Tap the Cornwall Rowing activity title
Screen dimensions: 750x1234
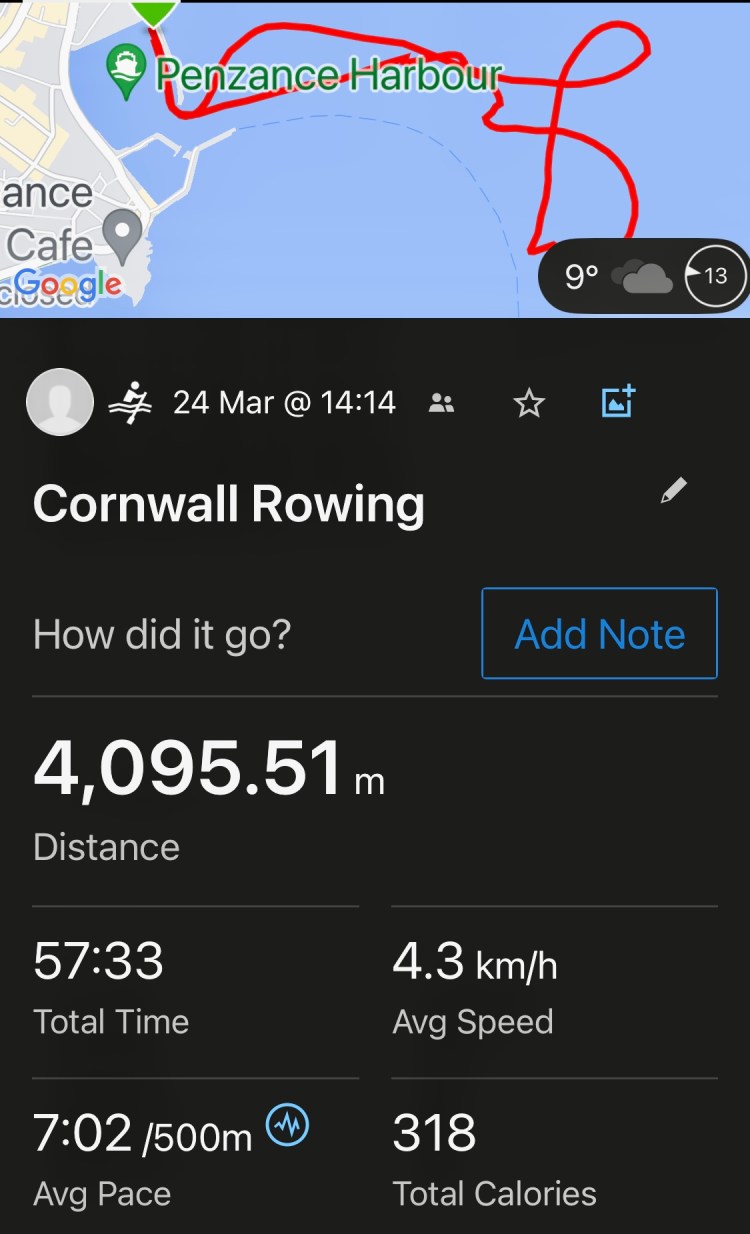[229, 505]
